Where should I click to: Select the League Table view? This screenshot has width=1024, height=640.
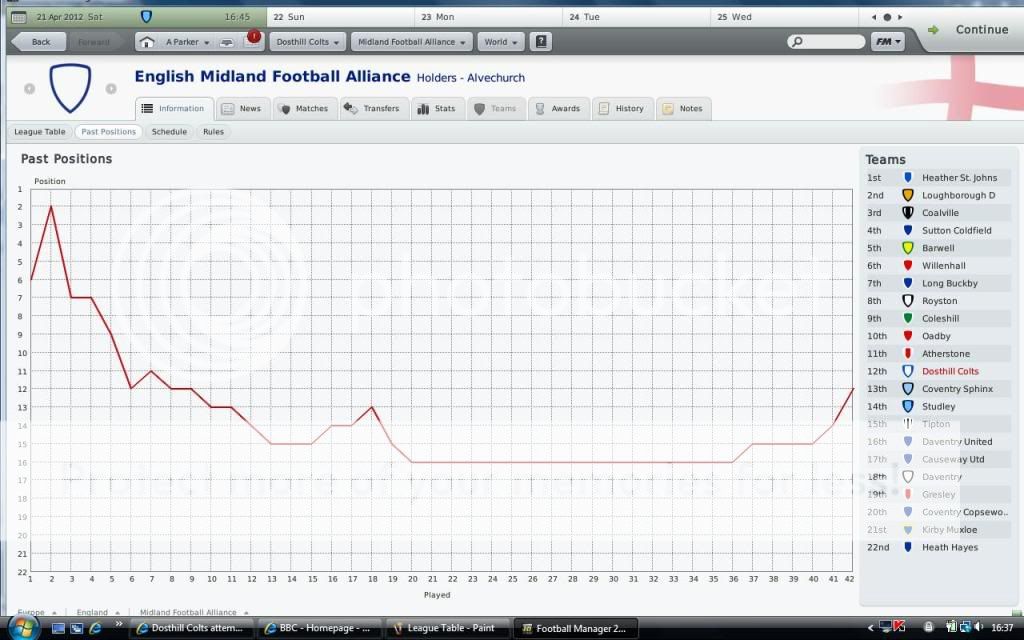tap(40, 132)
